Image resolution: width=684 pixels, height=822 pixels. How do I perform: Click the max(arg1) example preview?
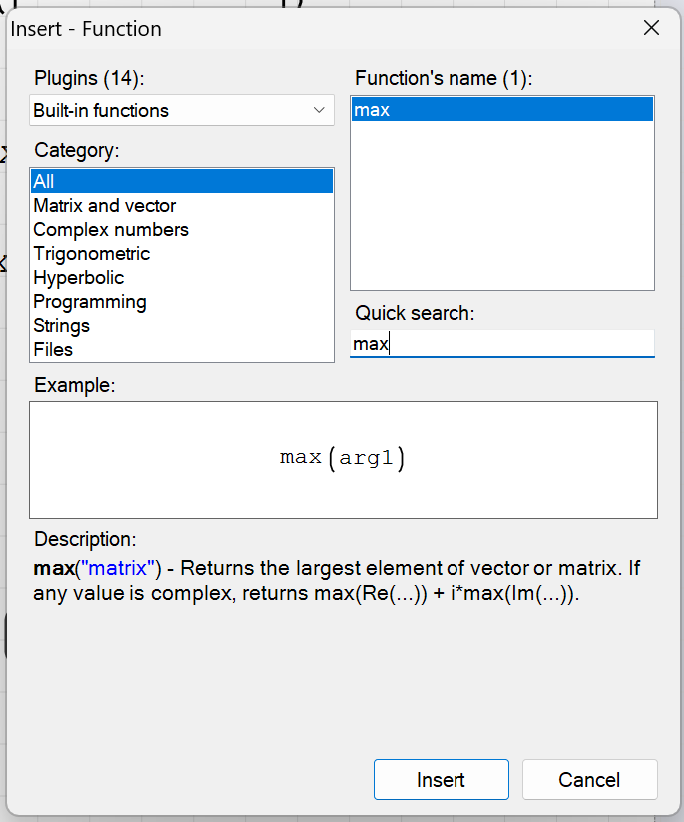[343, 459]
